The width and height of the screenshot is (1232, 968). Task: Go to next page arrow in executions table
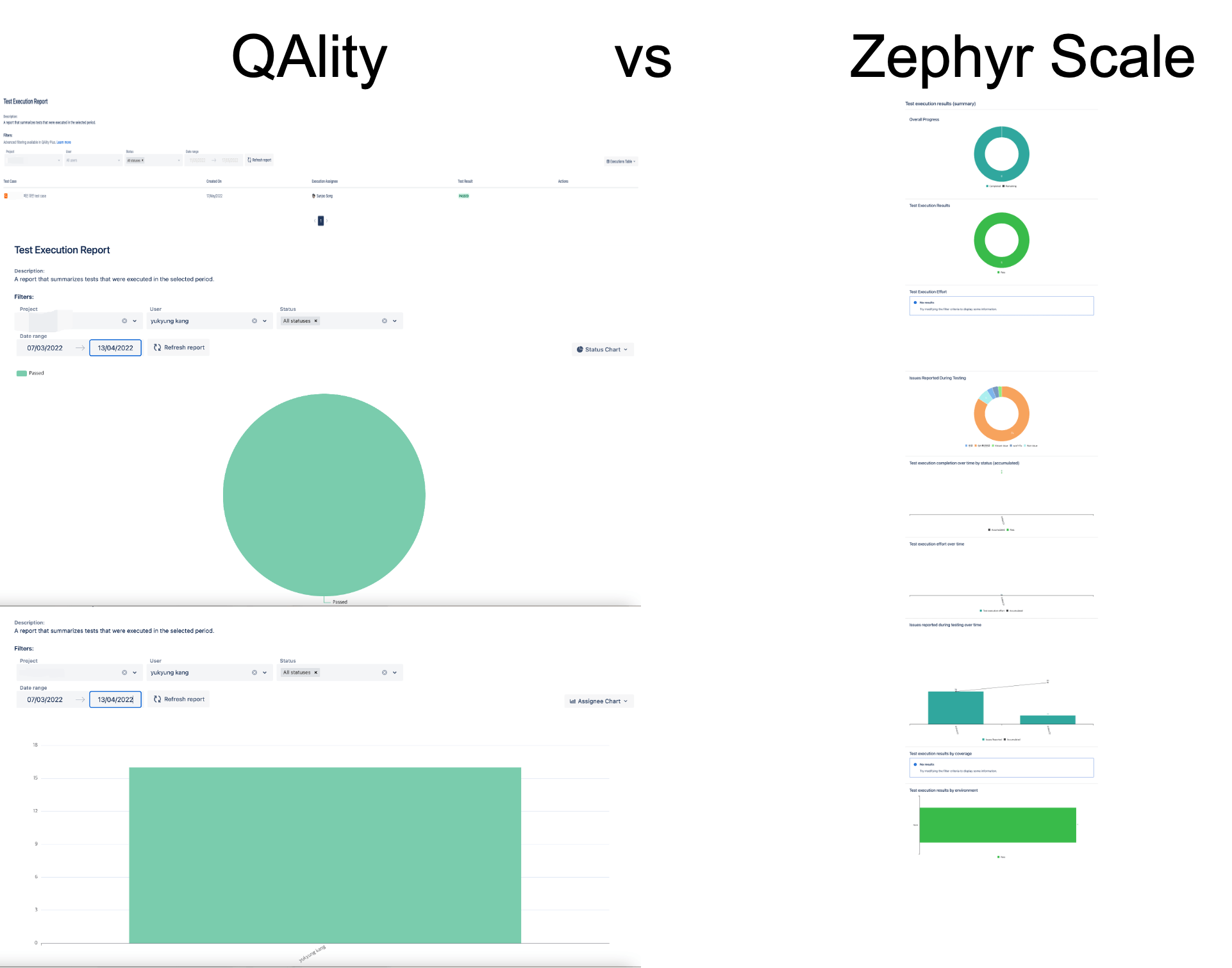(x=327, y=221)
